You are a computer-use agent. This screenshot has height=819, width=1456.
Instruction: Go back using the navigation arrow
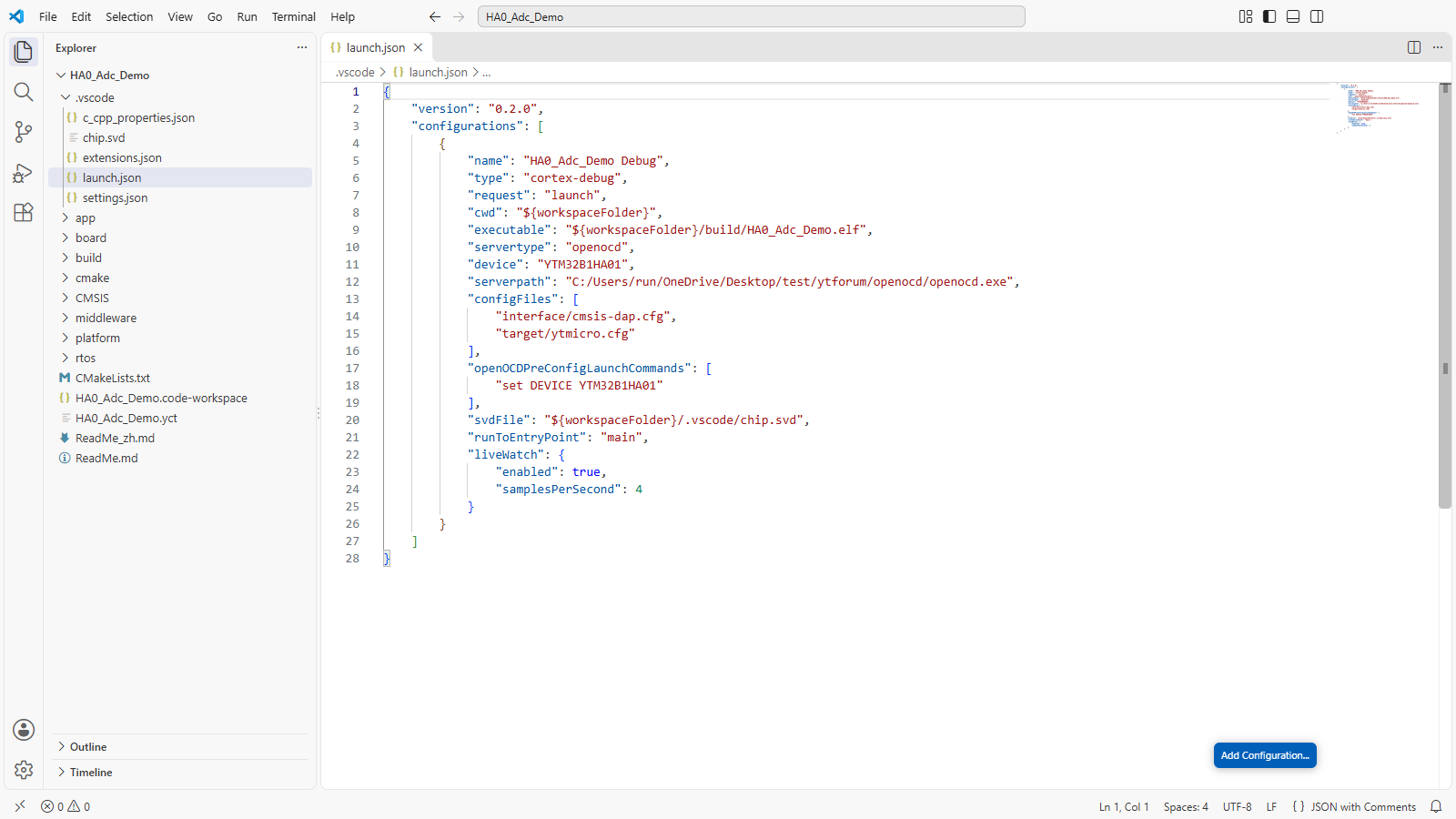pos(435,16)
